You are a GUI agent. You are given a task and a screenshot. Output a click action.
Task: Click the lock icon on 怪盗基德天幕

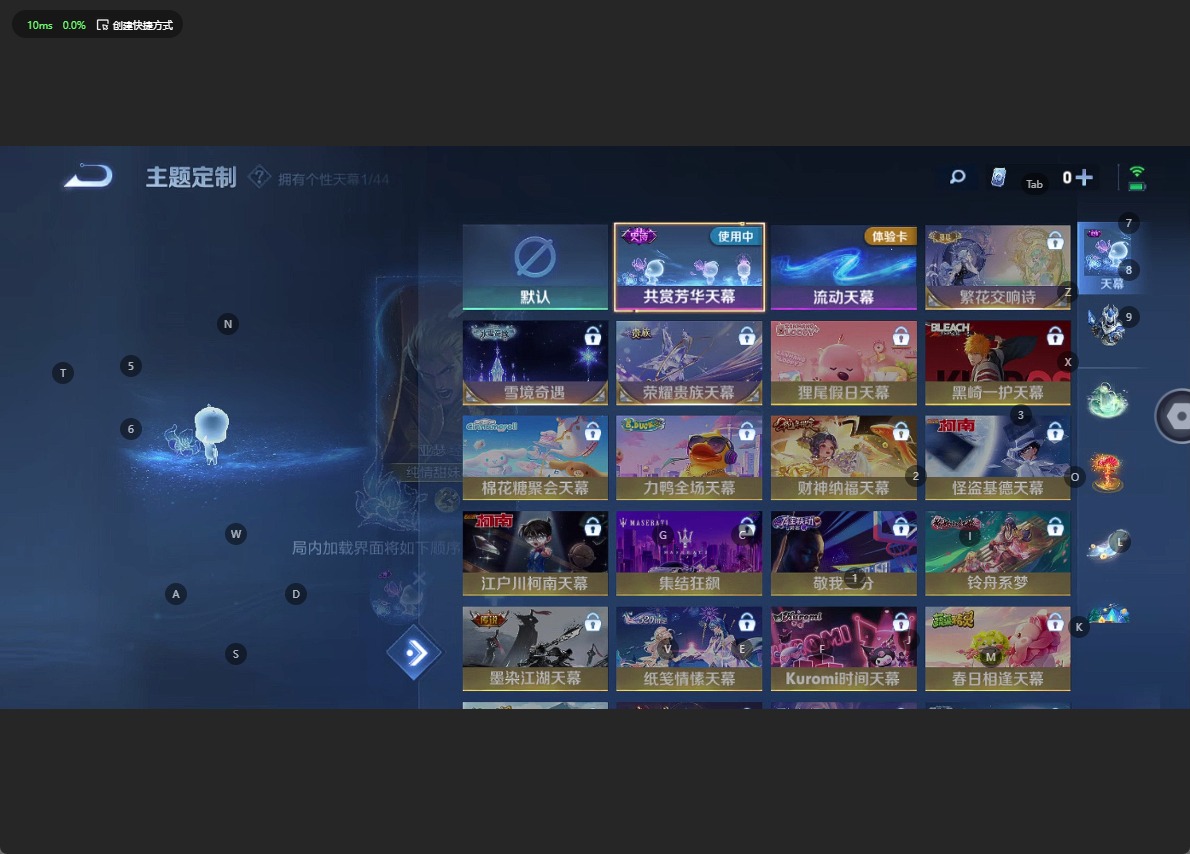1055,431
